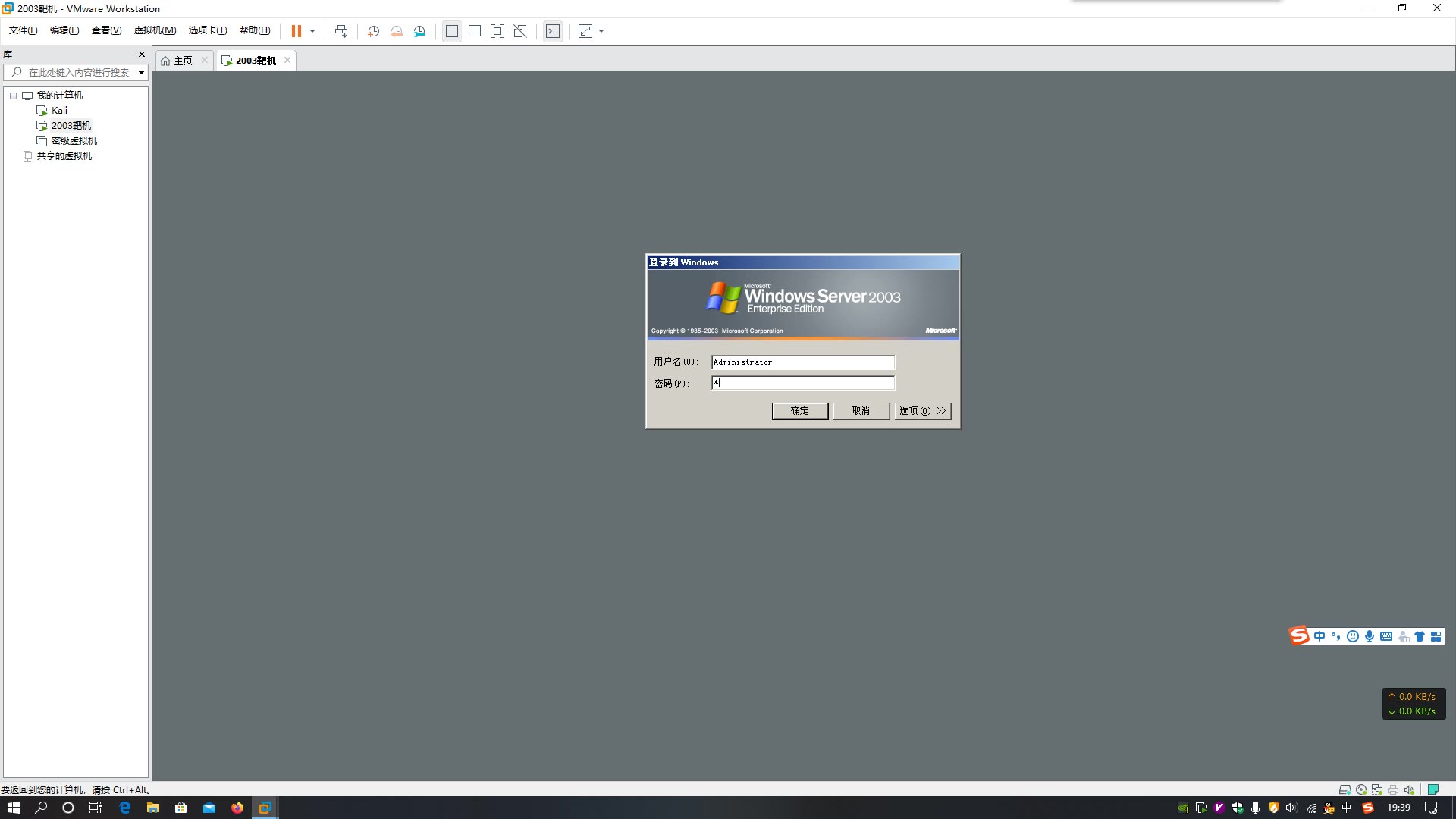Enter full screen mode icon

[497, 31]
